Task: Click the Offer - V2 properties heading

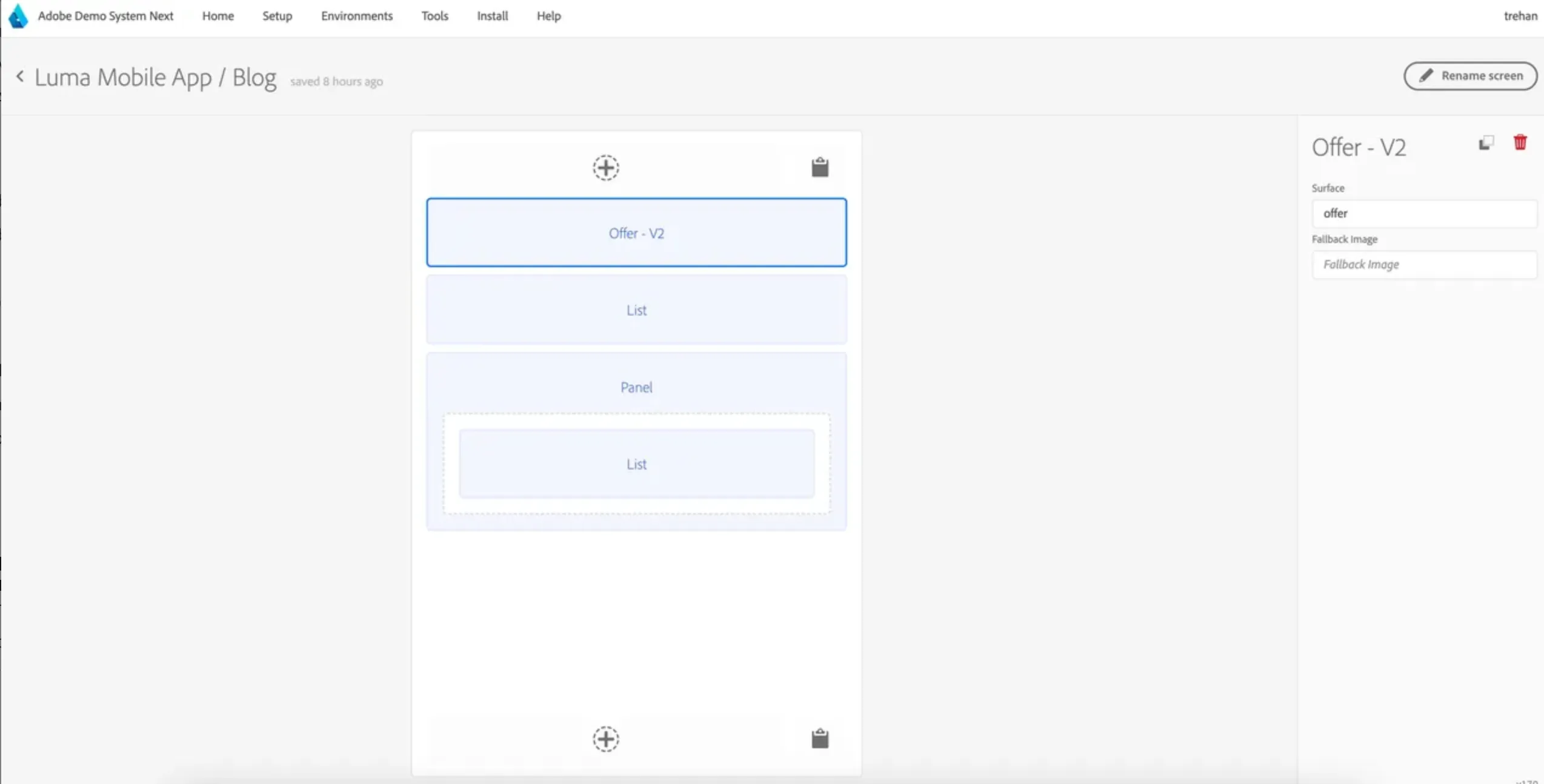Action: point(1359,147)
